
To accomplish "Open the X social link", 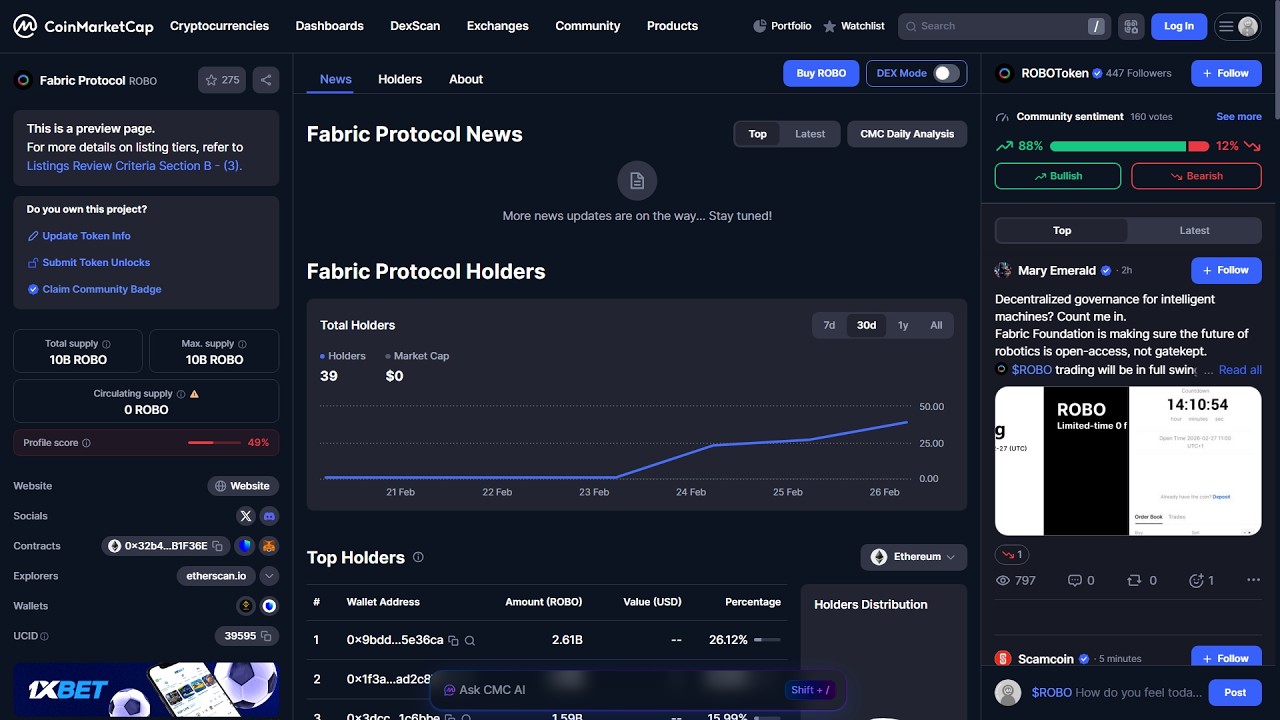I will click(x=246, y=516).
